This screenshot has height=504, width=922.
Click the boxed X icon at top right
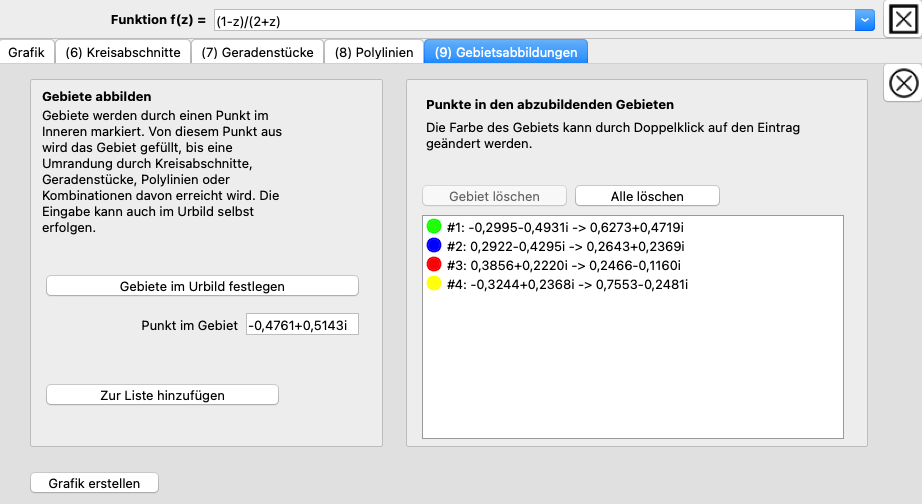[x=903, y=20]
